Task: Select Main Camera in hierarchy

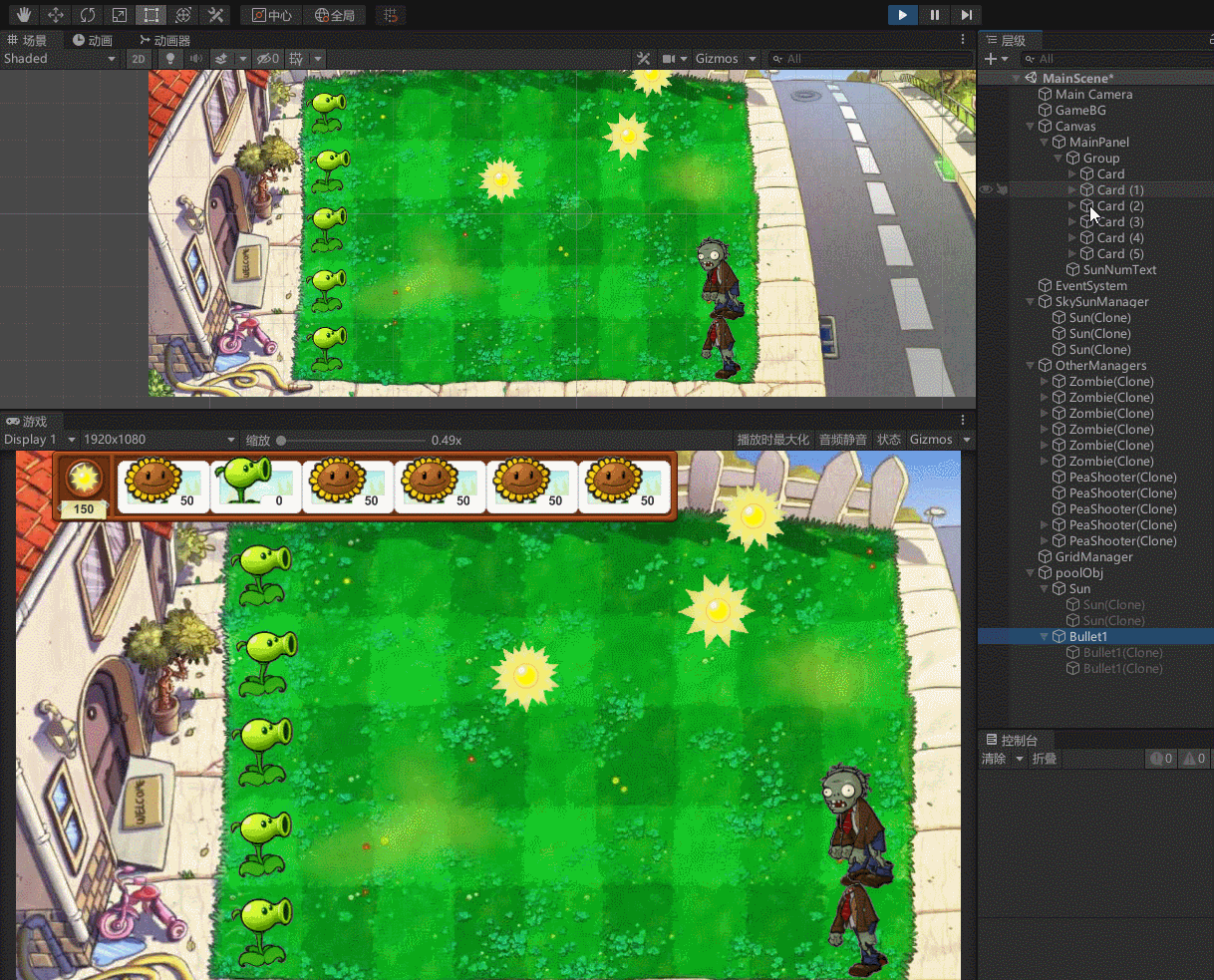Action: pos(1093,94)
